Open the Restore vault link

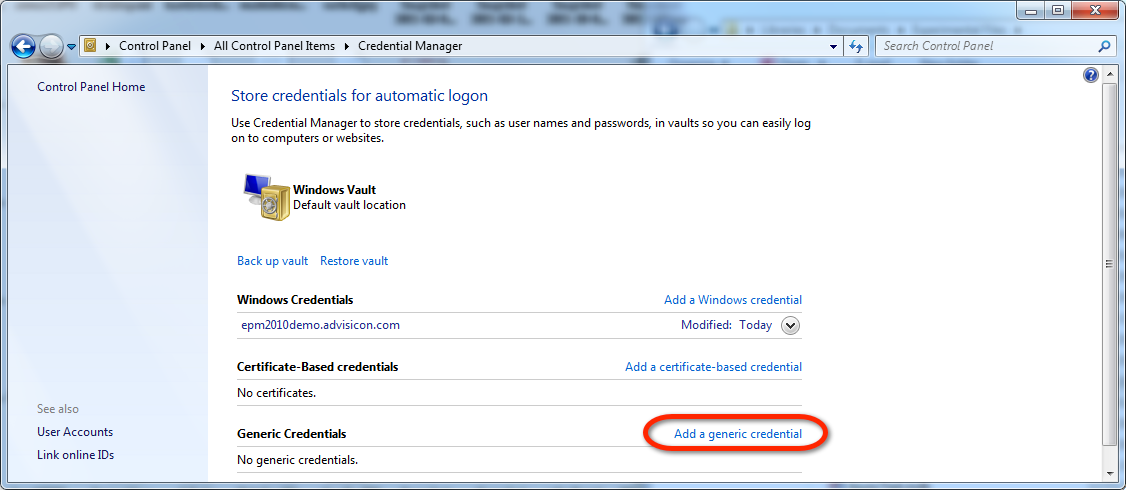tap(354, 261)
